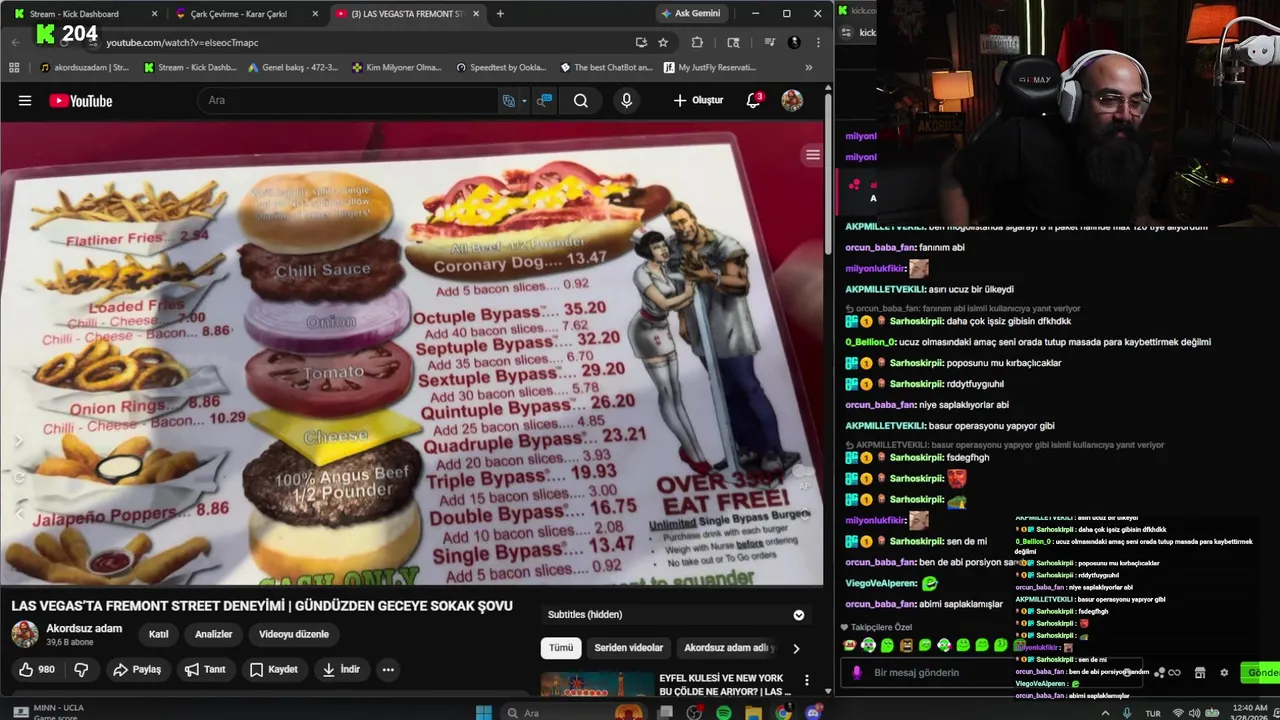Click the translate icon in YouTube search bar
This screenshot has height=720, width=1280.
click(509, 100)
